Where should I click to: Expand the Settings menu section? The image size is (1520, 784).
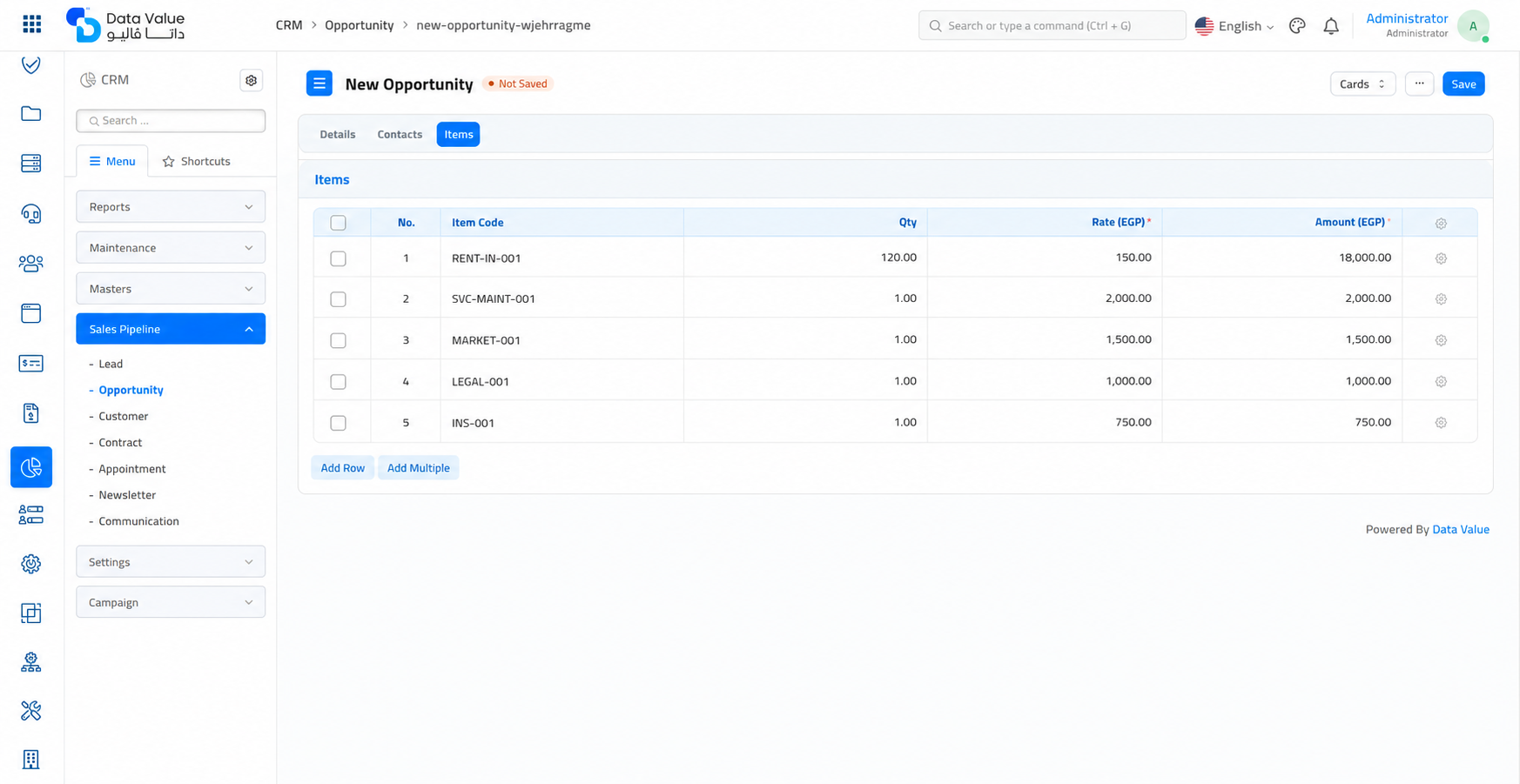171,562
